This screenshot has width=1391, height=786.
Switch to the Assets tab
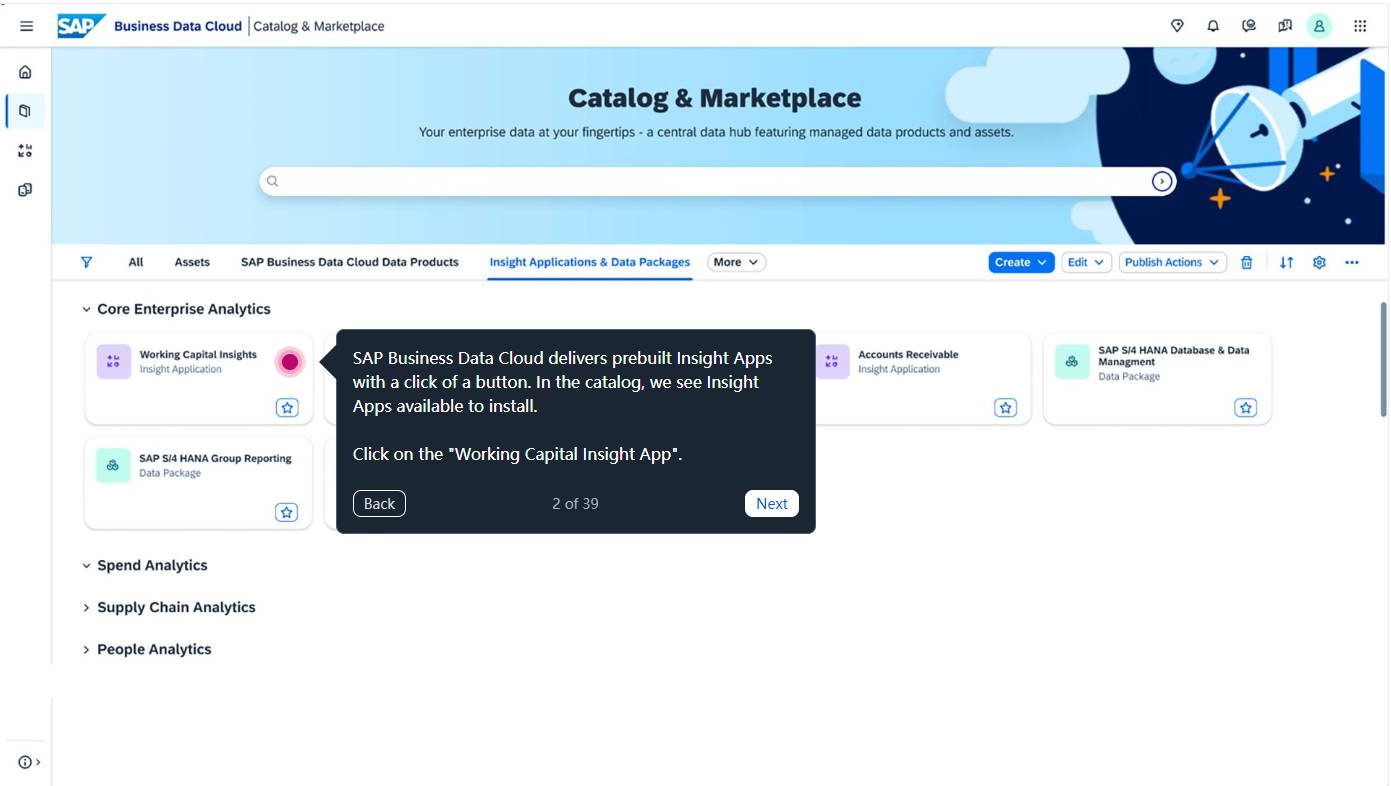[192, 262]
